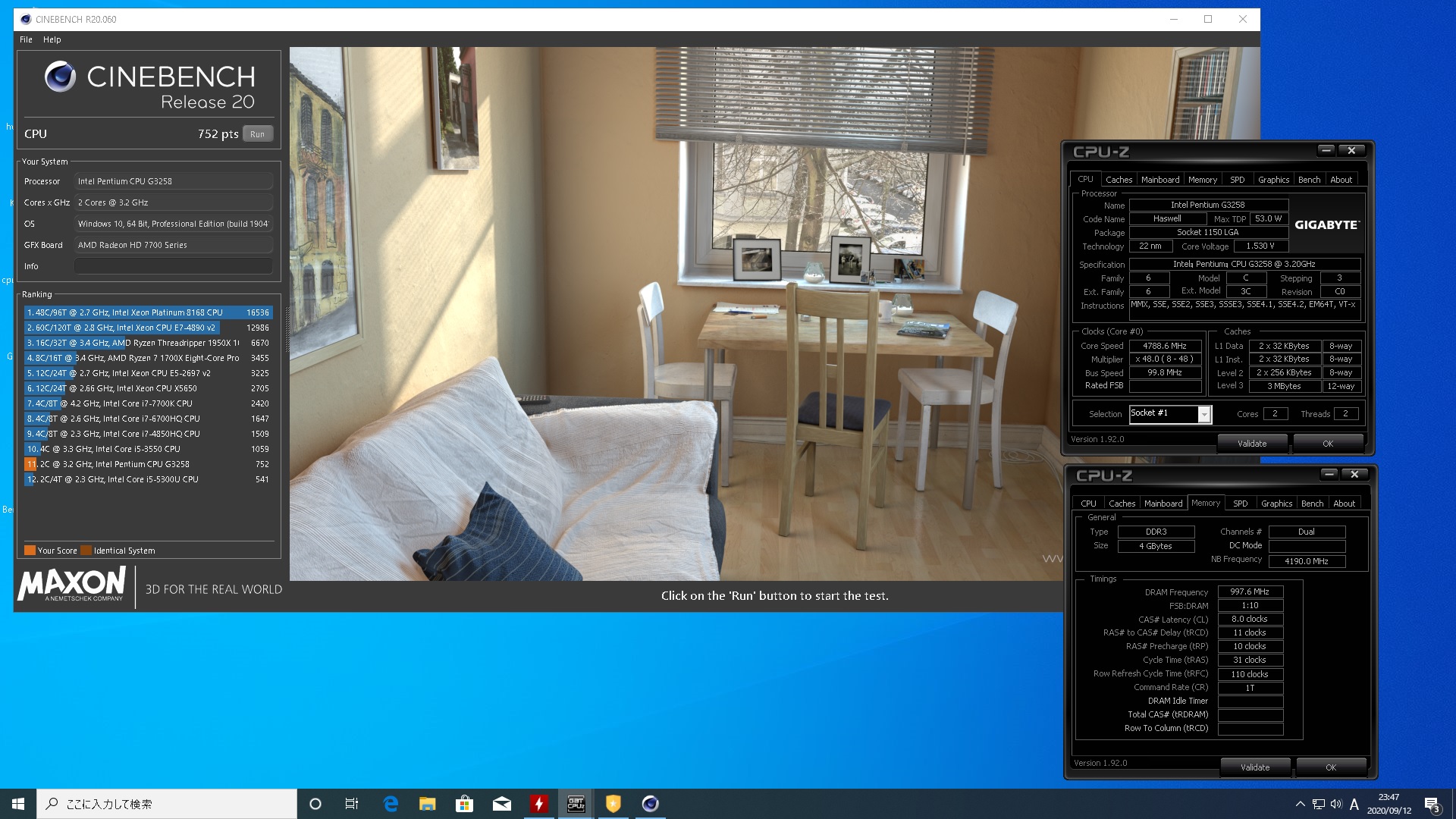Open SPD tab in lower CPU-Z window
The image size is (1456, 819).
pos(1241,504)
